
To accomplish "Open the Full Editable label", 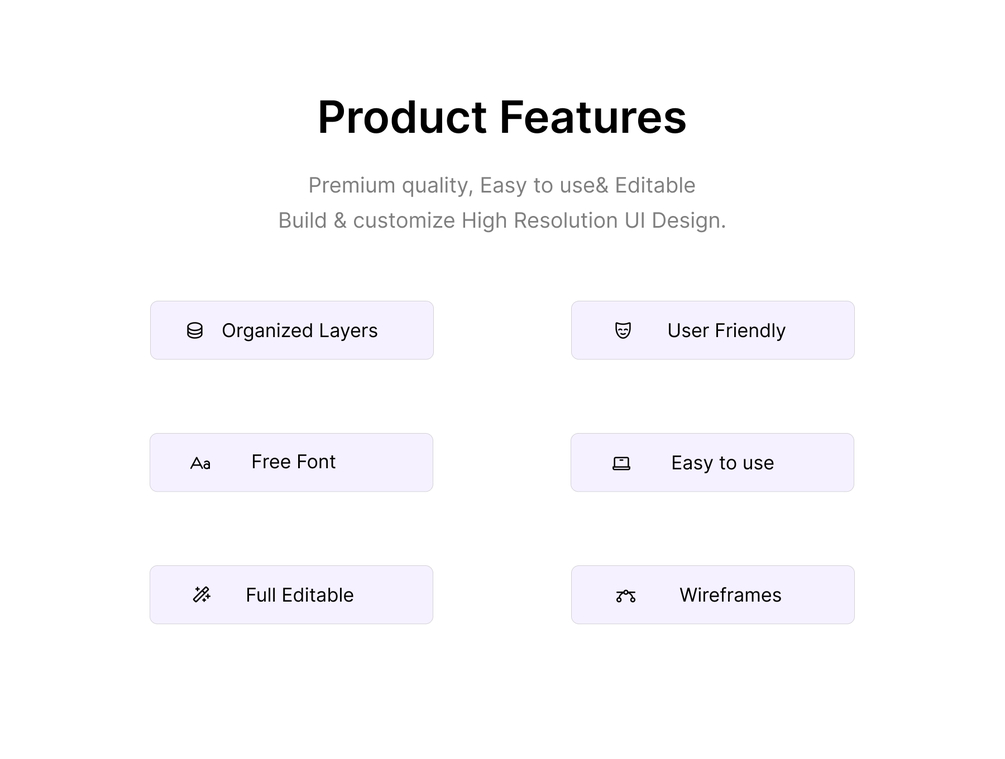I will (x=299, y=595).
